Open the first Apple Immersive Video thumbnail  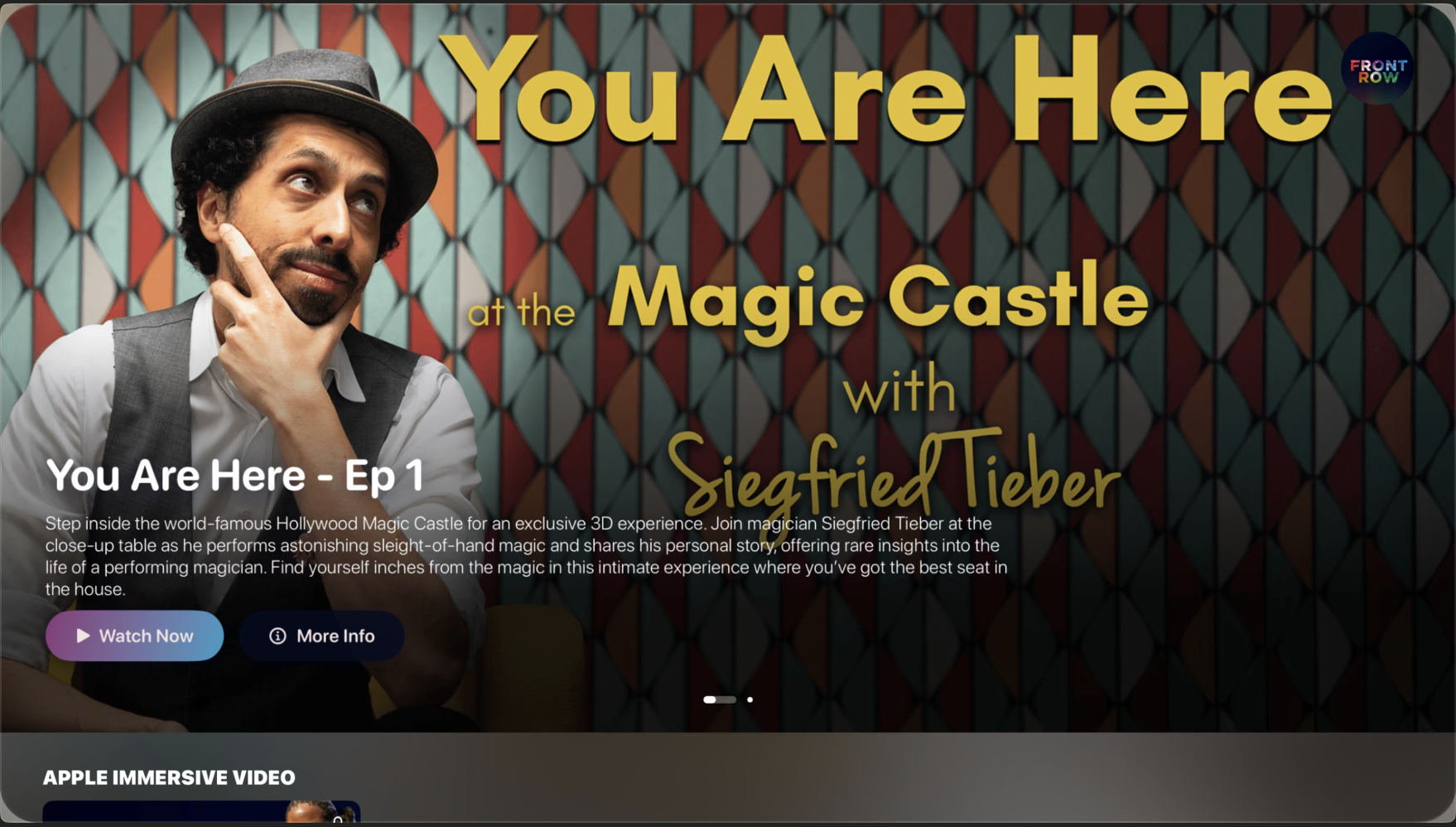[x=201, y=811]
